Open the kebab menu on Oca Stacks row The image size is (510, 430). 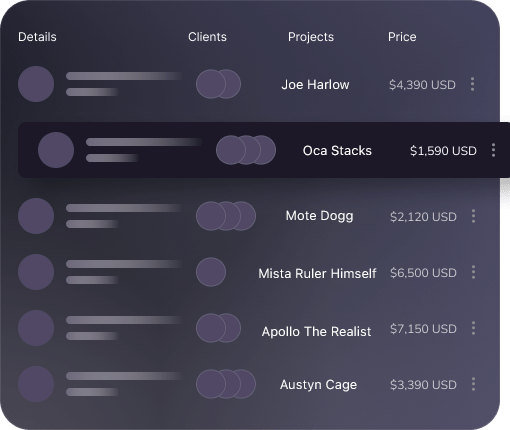493,150
